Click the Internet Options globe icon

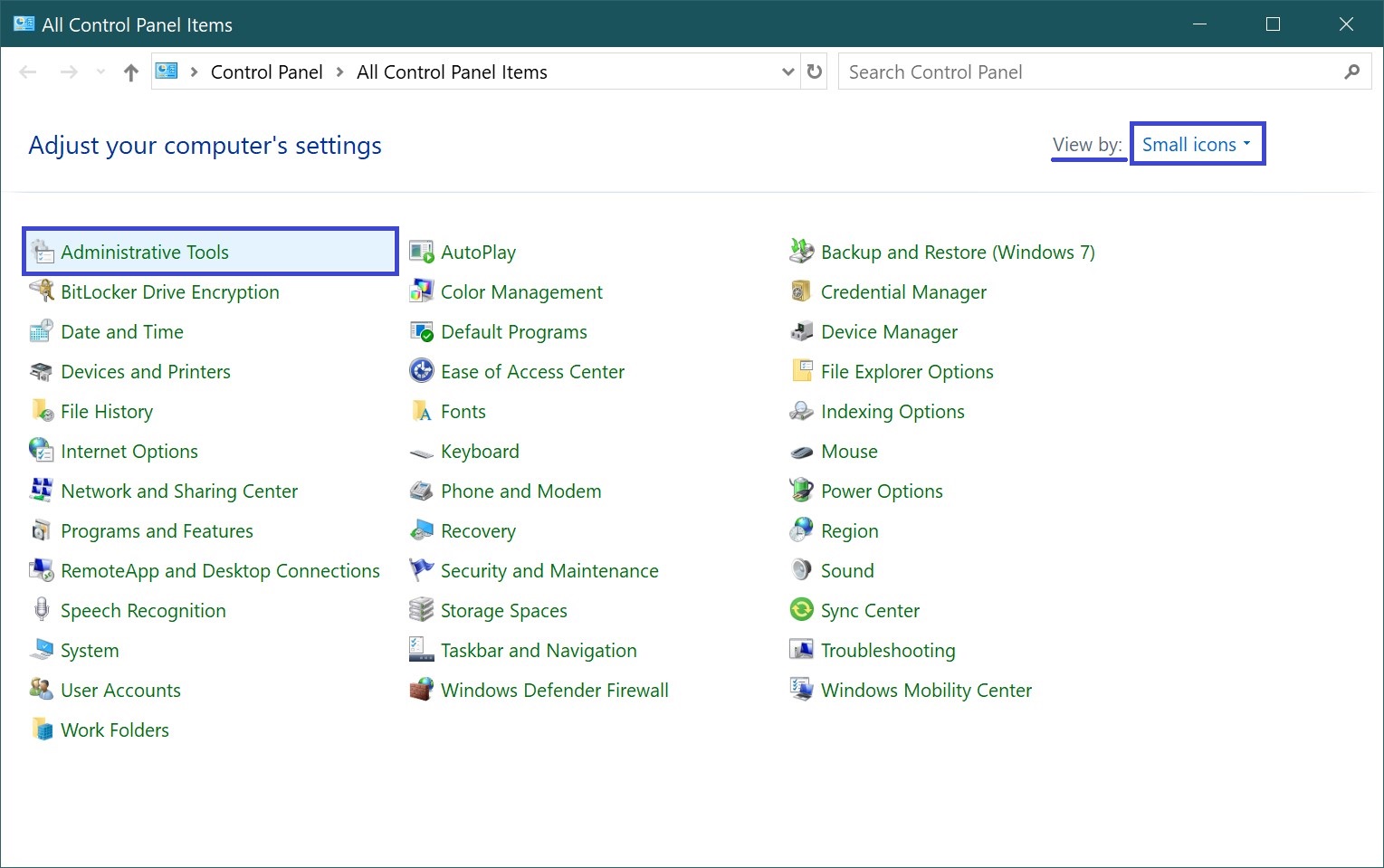(42, 451)
